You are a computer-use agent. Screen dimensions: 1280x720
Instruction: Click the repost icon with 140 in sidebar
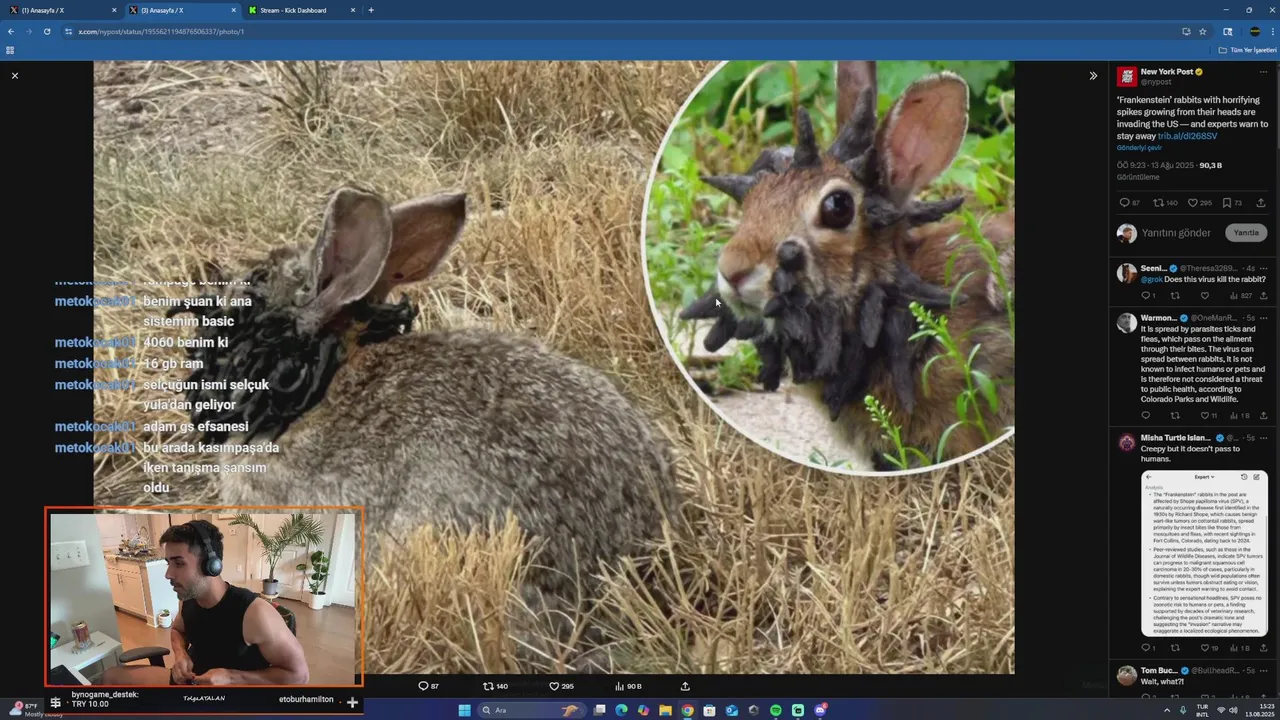click(1165, 203)
